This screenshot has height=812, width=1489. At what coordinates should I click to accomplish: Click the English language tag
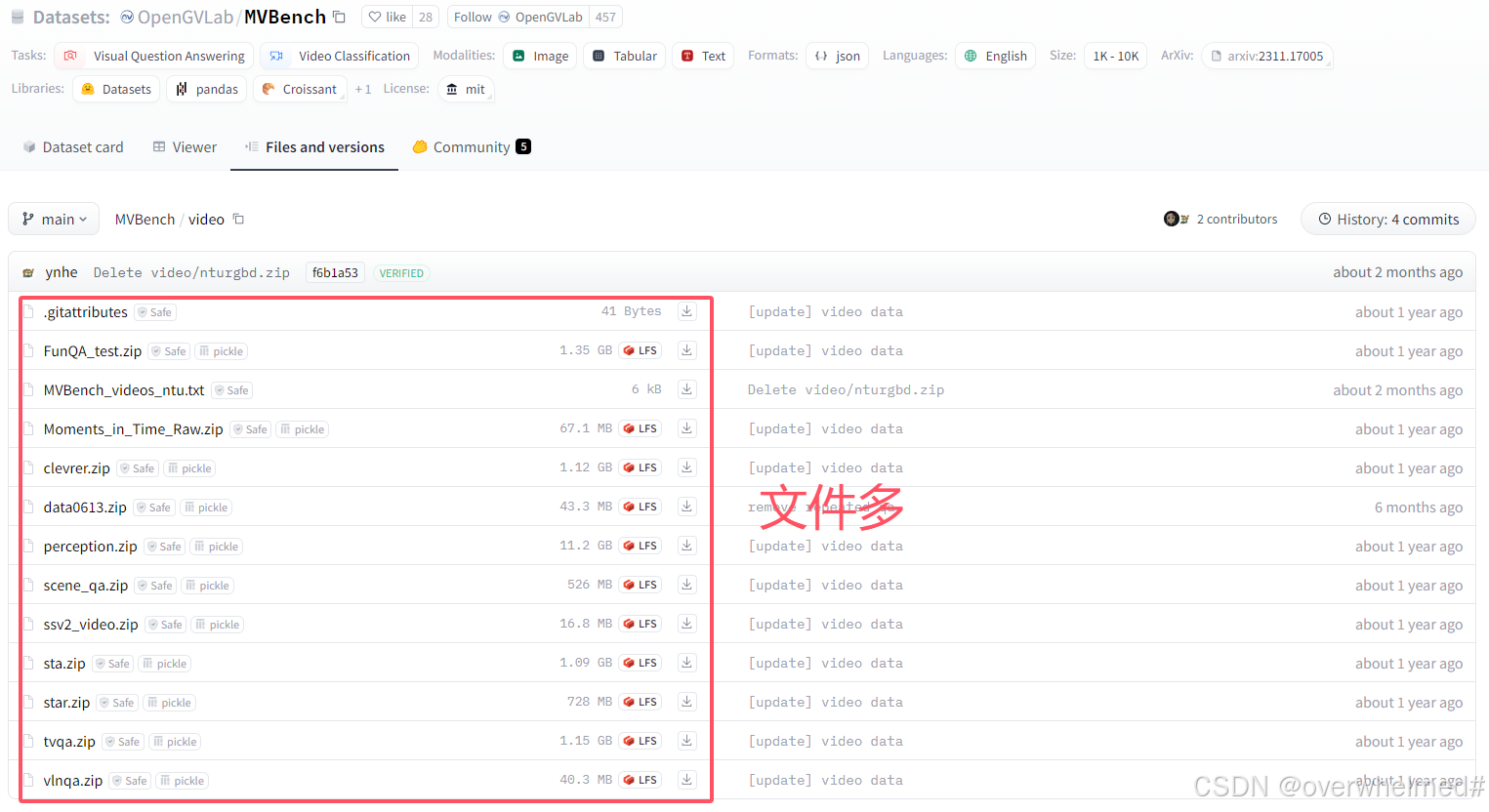(995, 56)
